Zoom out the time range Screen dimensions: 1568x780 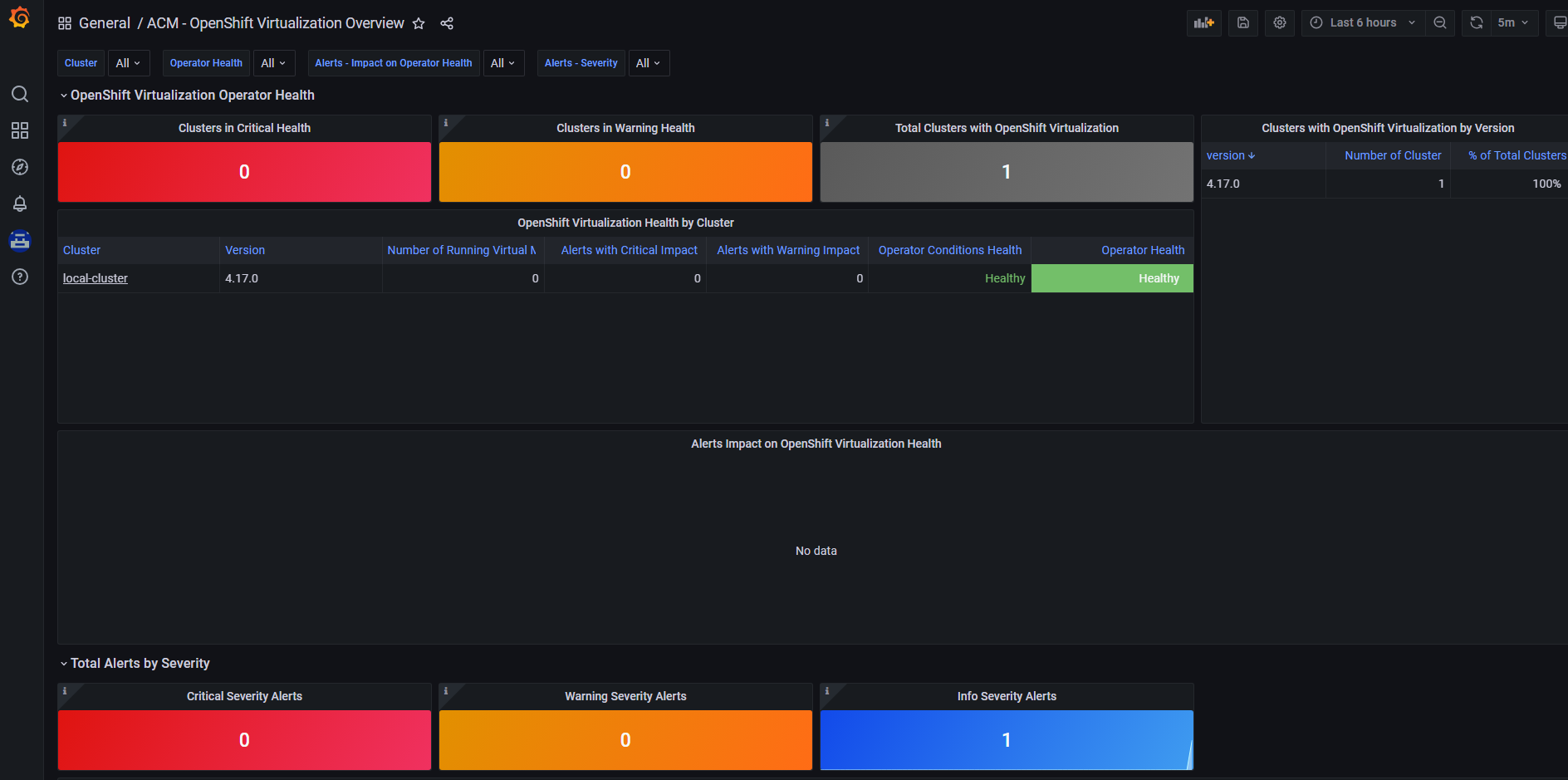[1440, 22]
